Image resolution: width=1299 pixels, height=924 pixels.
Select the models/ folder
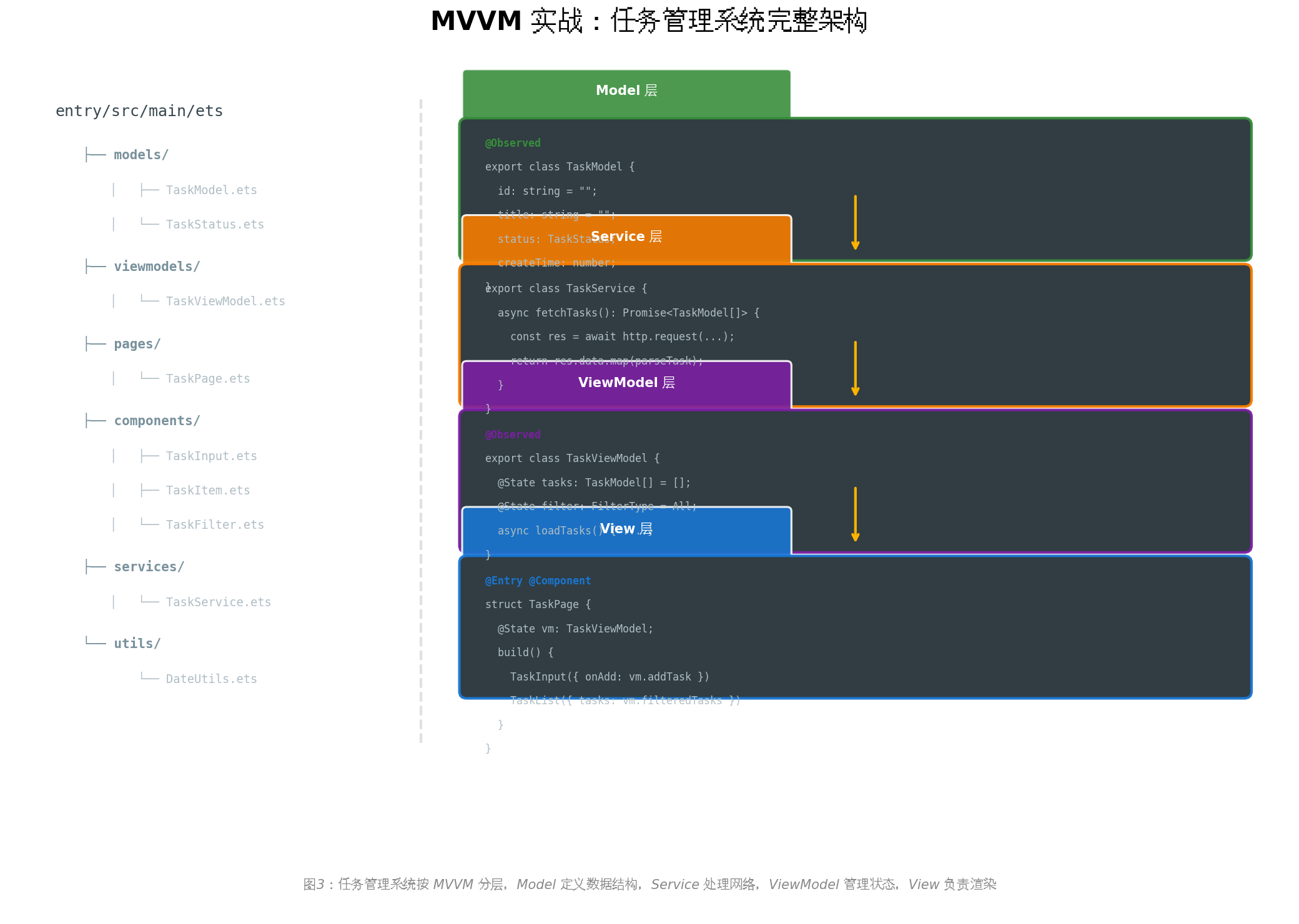point(141,155)
